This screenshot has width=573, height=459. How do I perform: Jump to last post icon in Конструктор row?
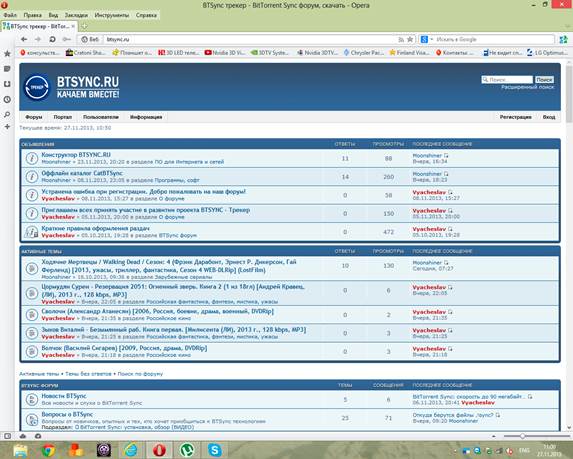pos(446,156)
